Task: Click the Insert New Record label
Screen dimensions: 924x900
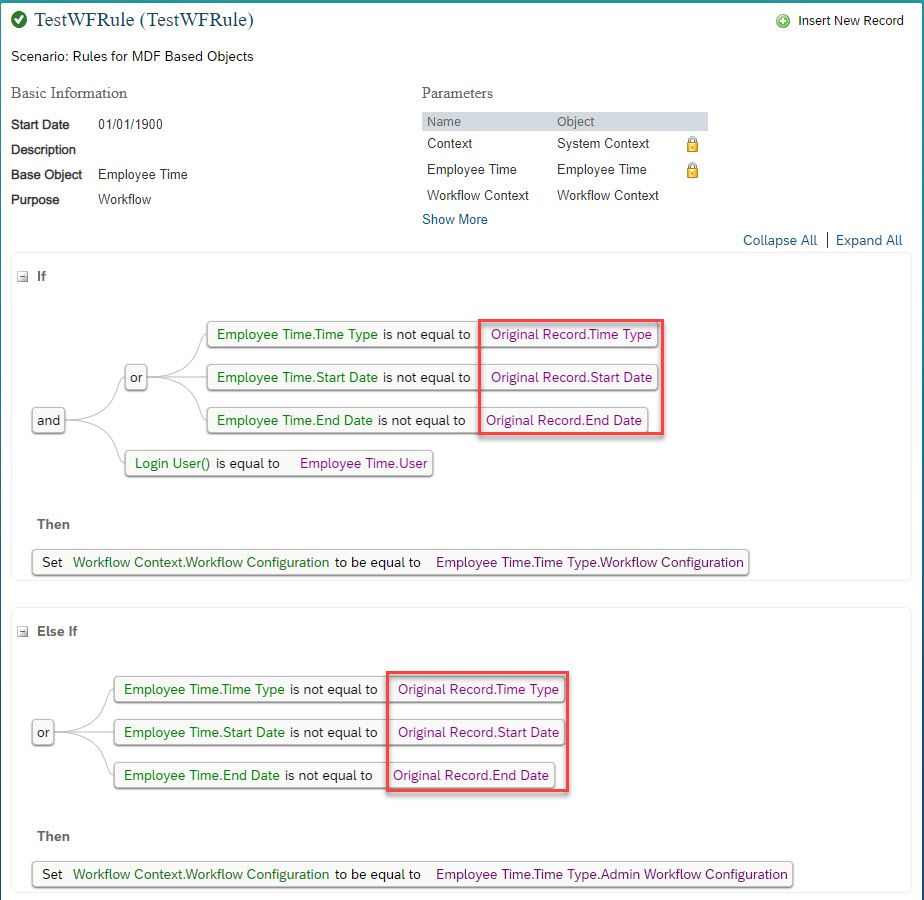Action: point(850,21)
